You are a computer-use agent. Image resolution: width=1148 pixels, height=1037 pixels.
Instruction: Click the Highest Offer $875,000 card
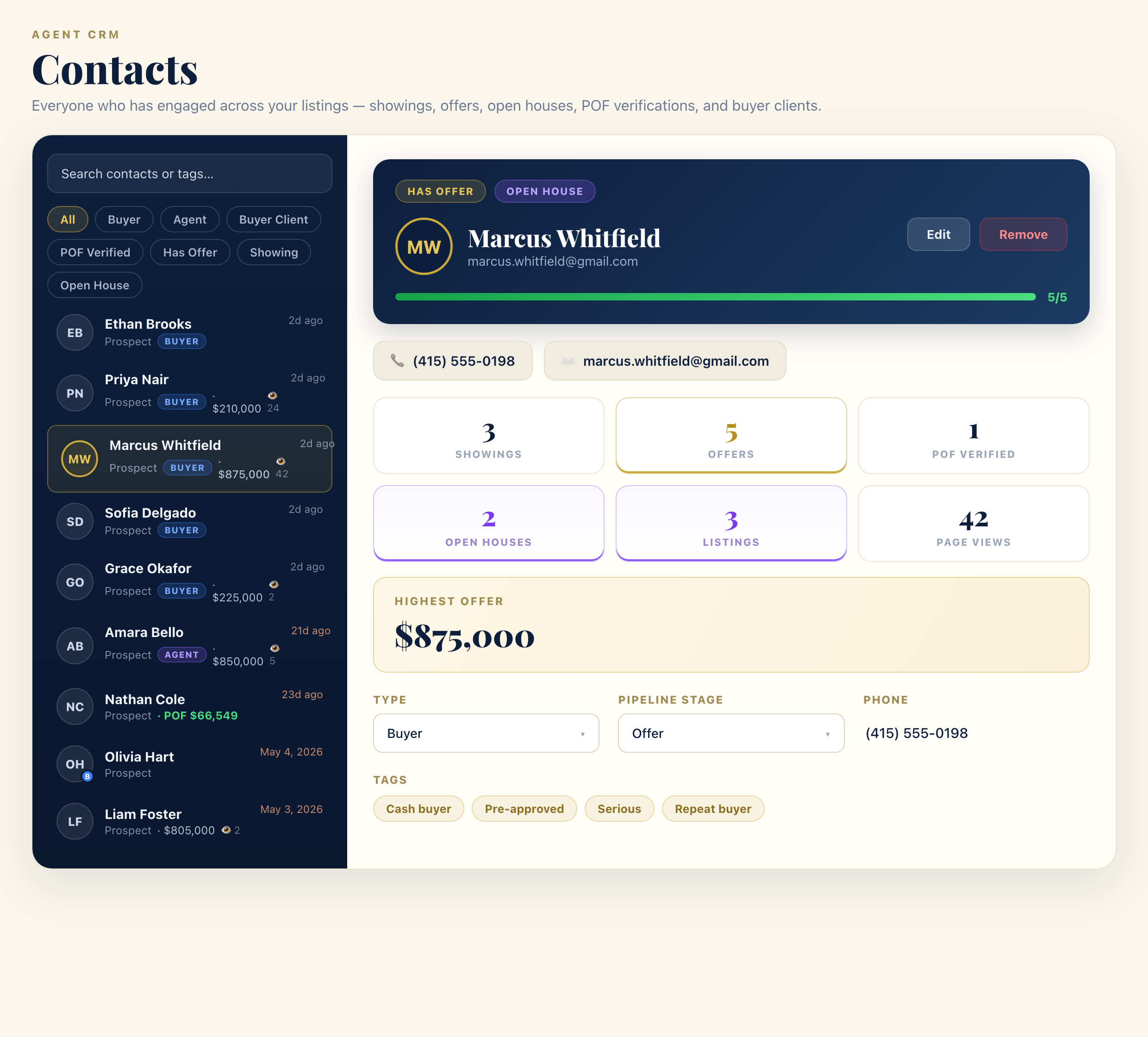tap(731, 625)
